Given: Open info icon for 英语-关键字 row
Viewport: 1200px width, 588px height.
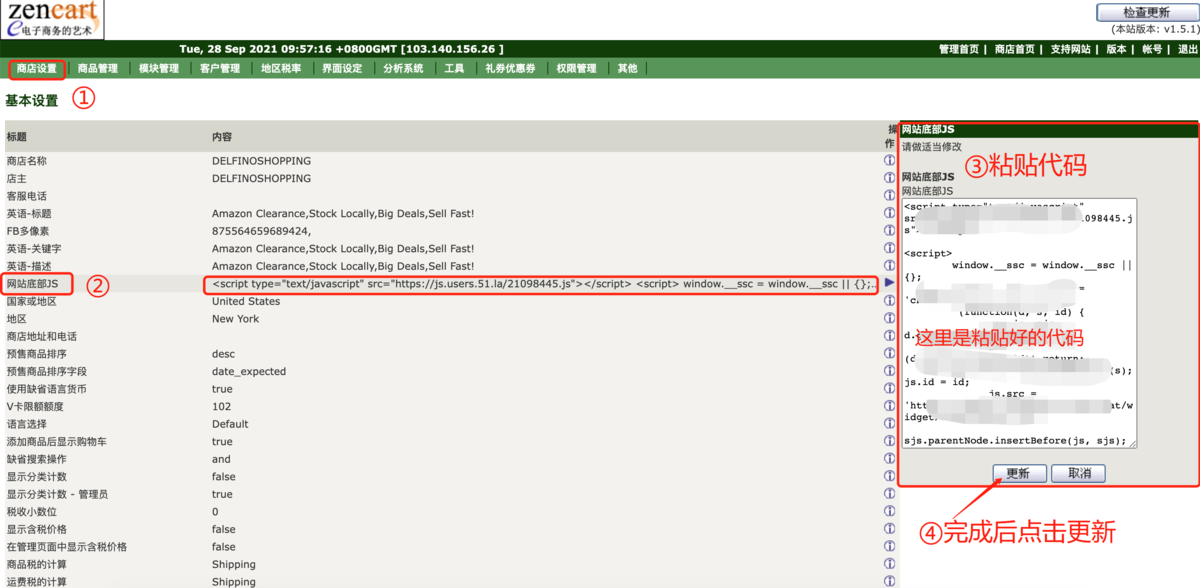Looking at the screenshot, I should point(889,248).
